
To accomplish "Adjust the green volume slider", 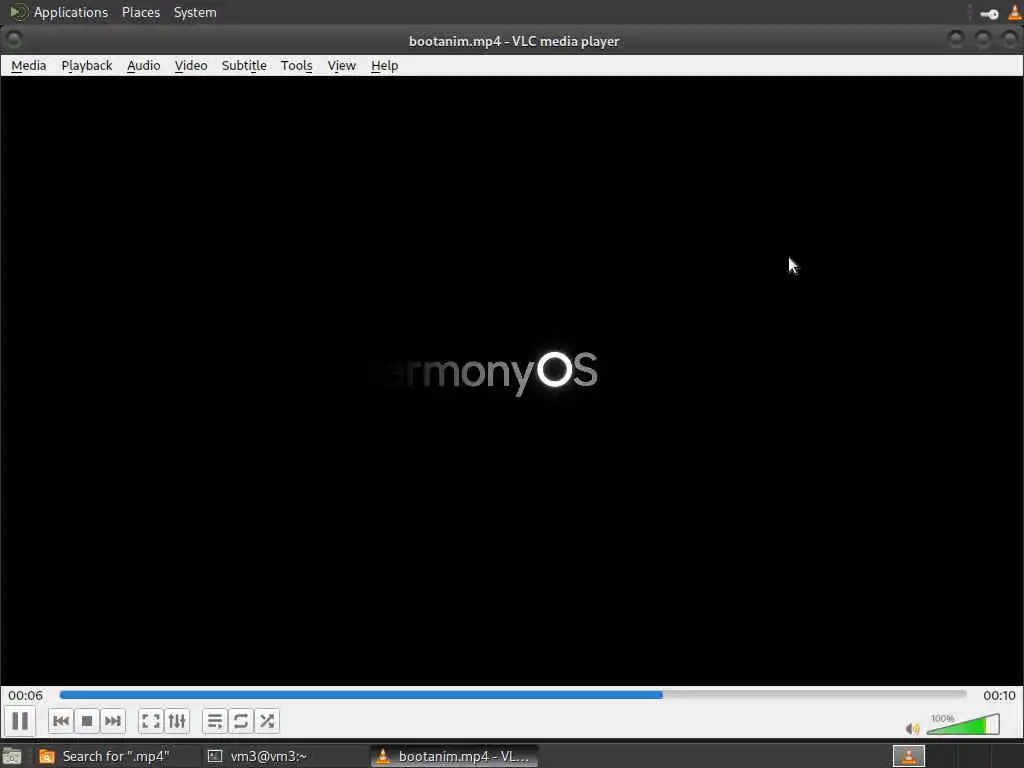I will [963, 724].
